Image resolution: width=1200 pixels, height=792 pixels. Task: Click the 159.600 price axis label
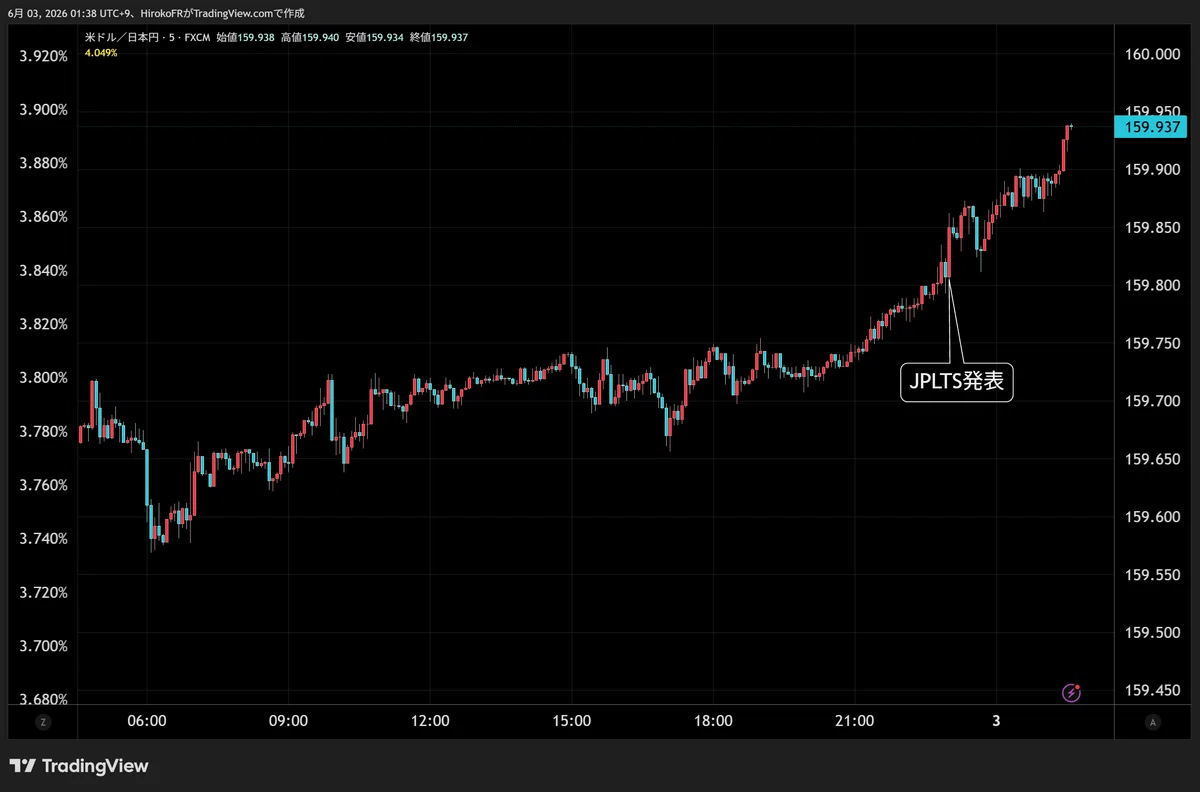point(1152,517)
